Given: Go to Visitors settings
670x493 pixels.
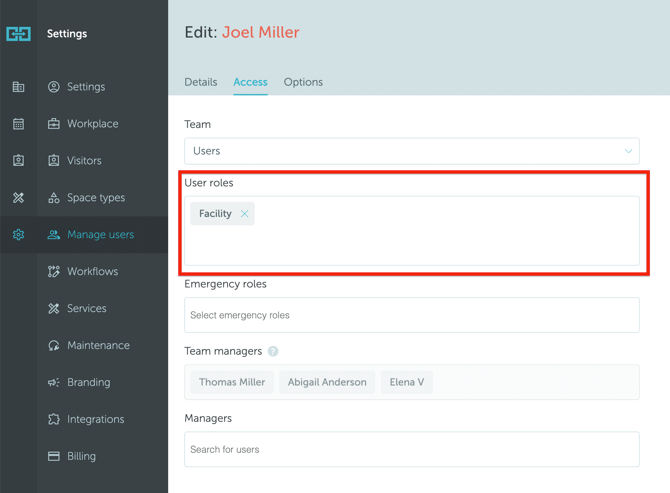Looking at the screenshot, I should [x=84, y=161].
